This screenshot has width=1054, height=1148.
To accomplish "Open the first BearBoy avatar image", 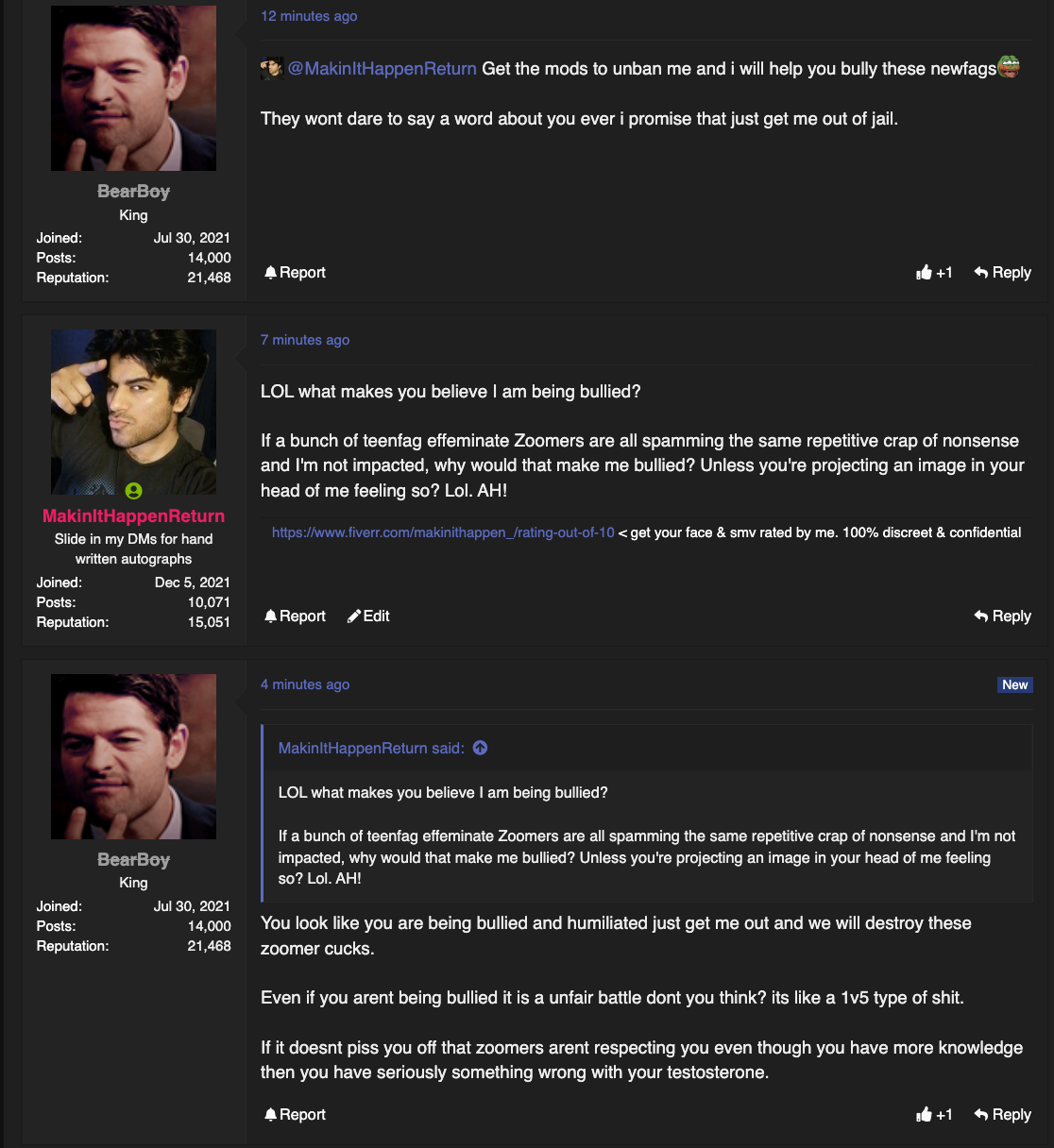I will point(133,88).
